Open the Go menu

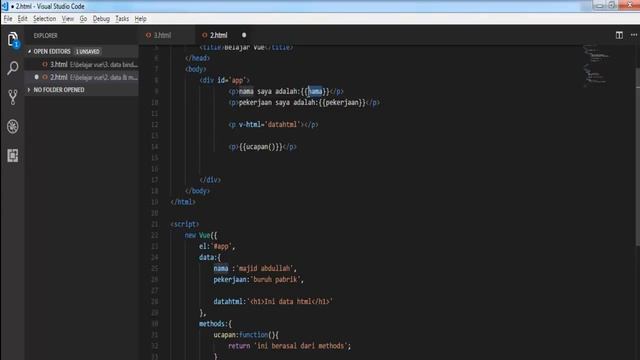[83, 19]
